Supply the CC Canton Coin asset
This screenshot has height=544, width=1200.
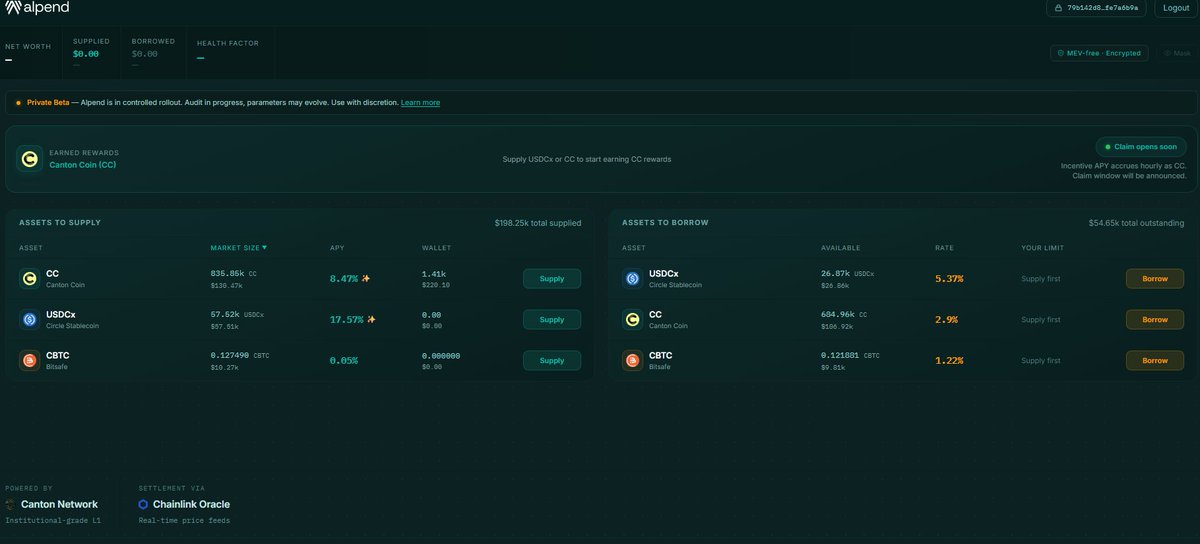(x=552, y=279)
